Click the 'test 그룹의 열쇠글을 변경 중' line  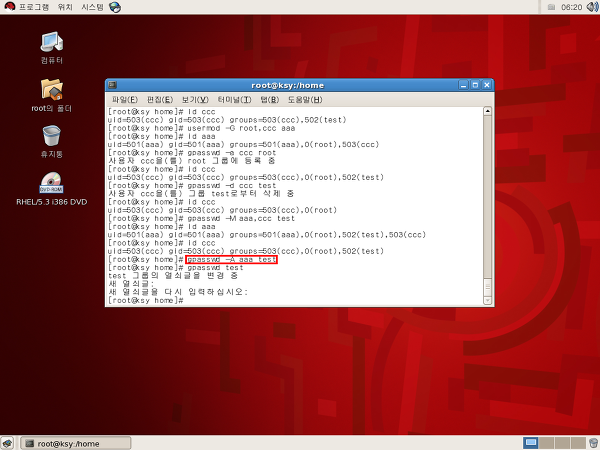[173, 276]
